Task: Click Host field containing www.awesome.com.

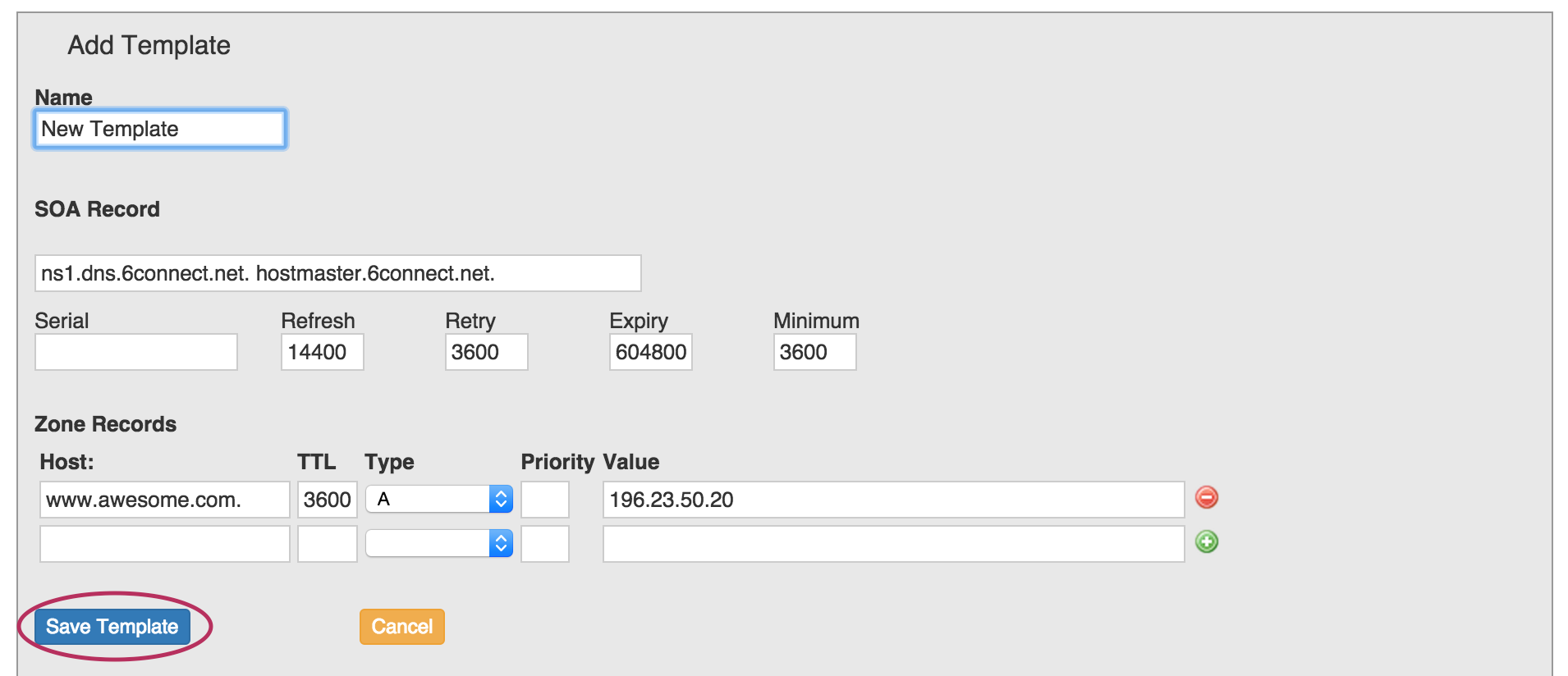Action: pyautogui.click(x=164, y=500)
